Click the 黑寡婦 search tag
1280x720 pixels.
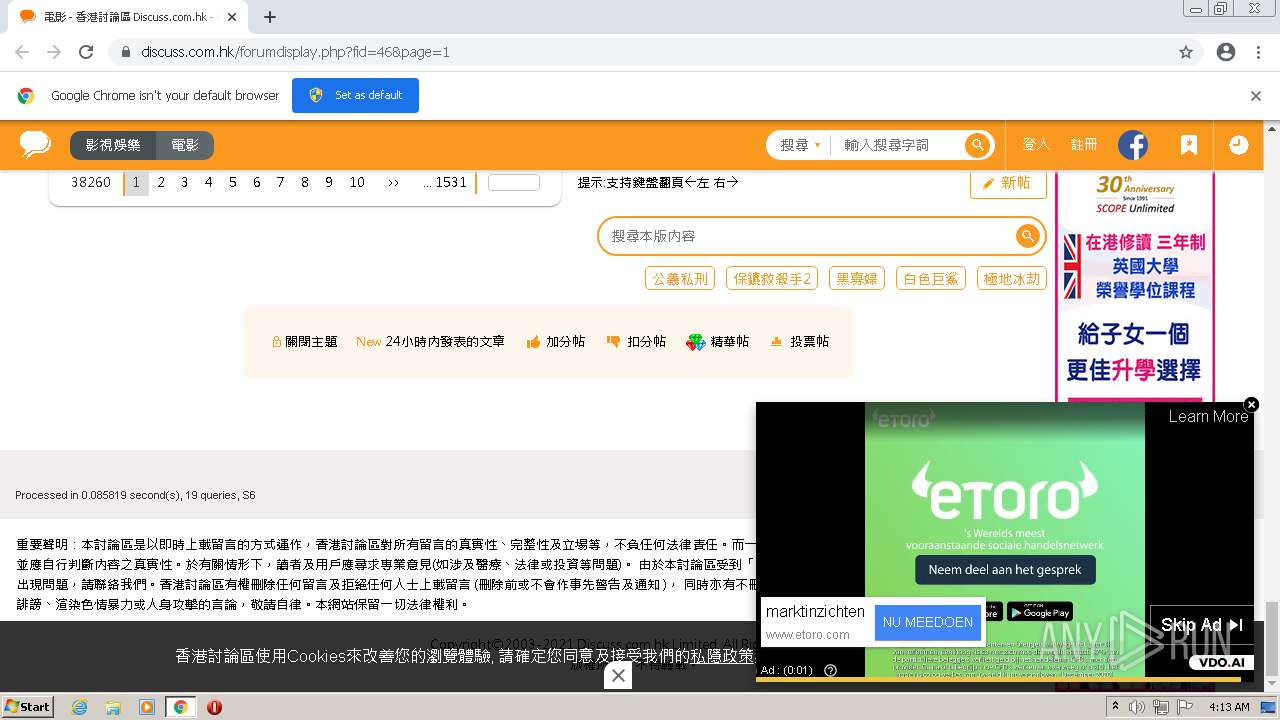point(857,279)
